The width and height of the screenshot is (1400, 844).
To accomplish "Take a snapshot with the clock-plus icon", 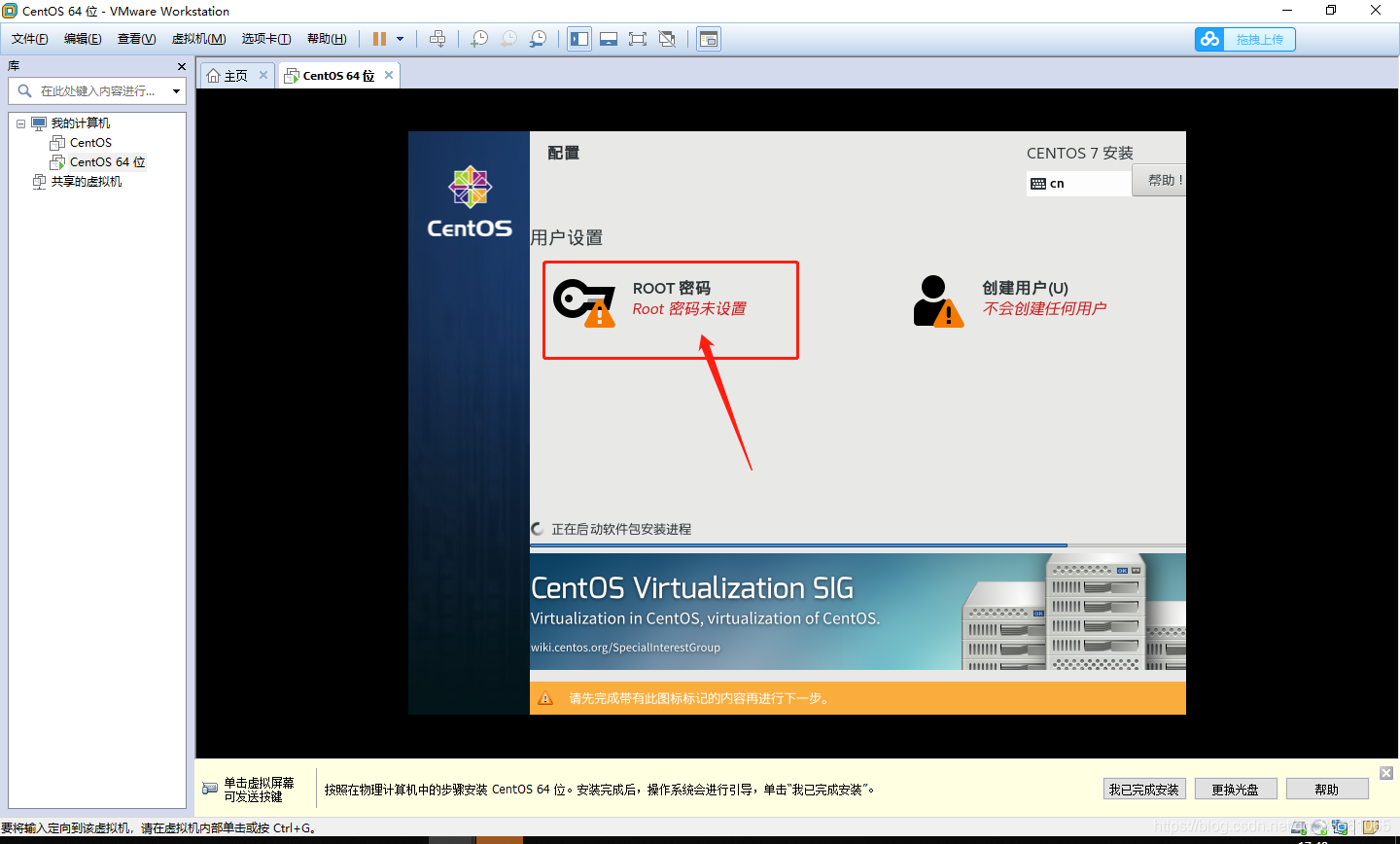I will [x=479, y=39].
